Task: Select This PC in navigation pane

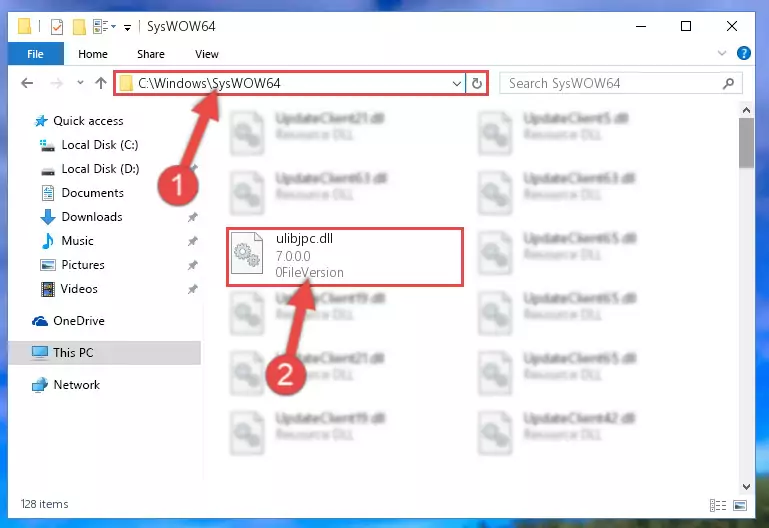Action: [104, 352]
